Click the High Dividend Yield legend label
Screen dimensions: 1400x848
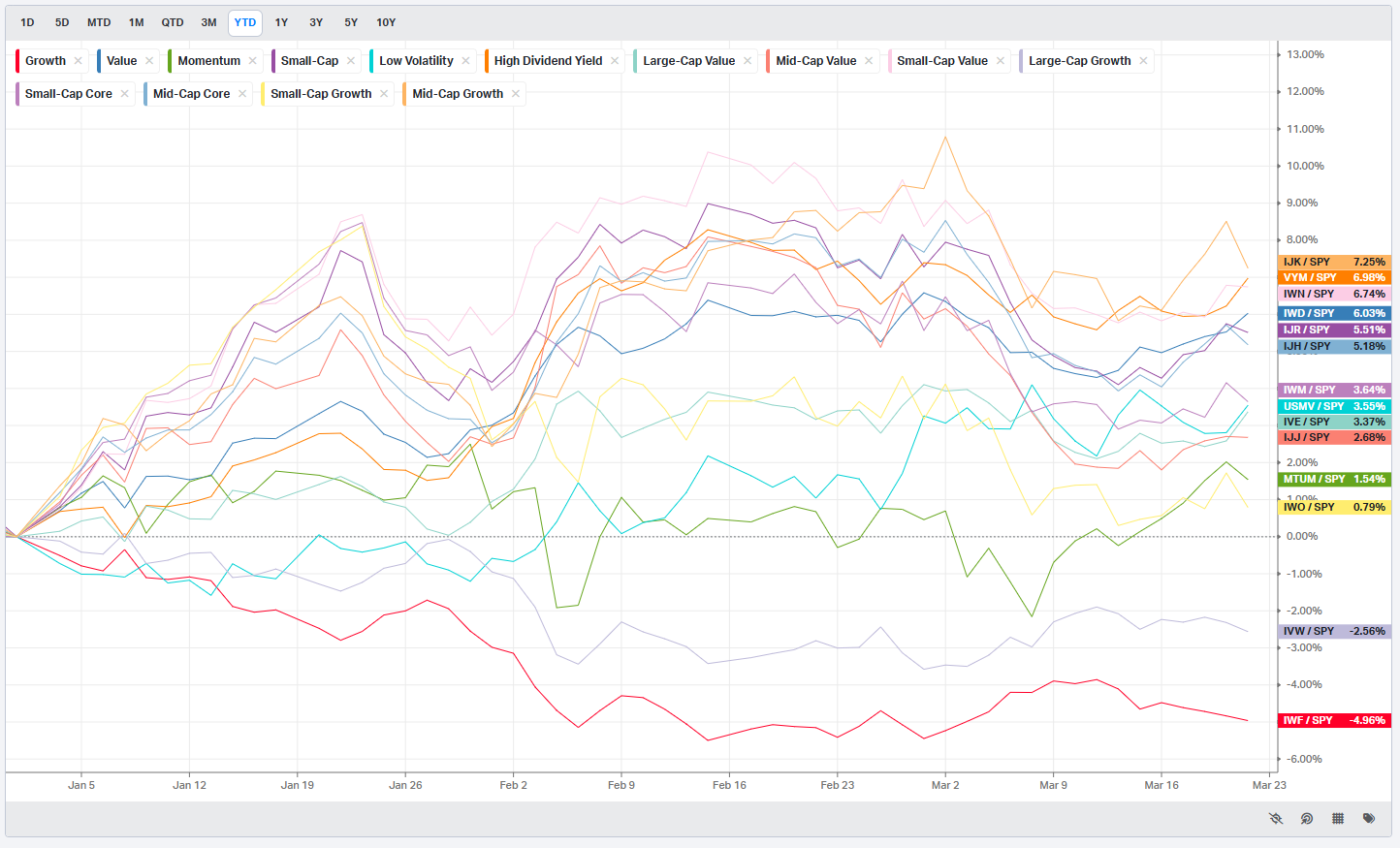tap(548, 61)
